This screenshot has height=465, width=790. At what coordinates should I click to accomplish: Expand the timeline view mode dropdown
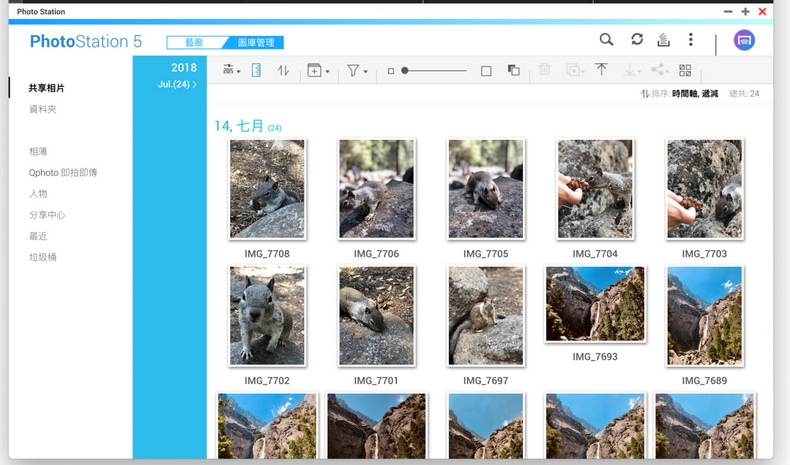coord(232,70)
